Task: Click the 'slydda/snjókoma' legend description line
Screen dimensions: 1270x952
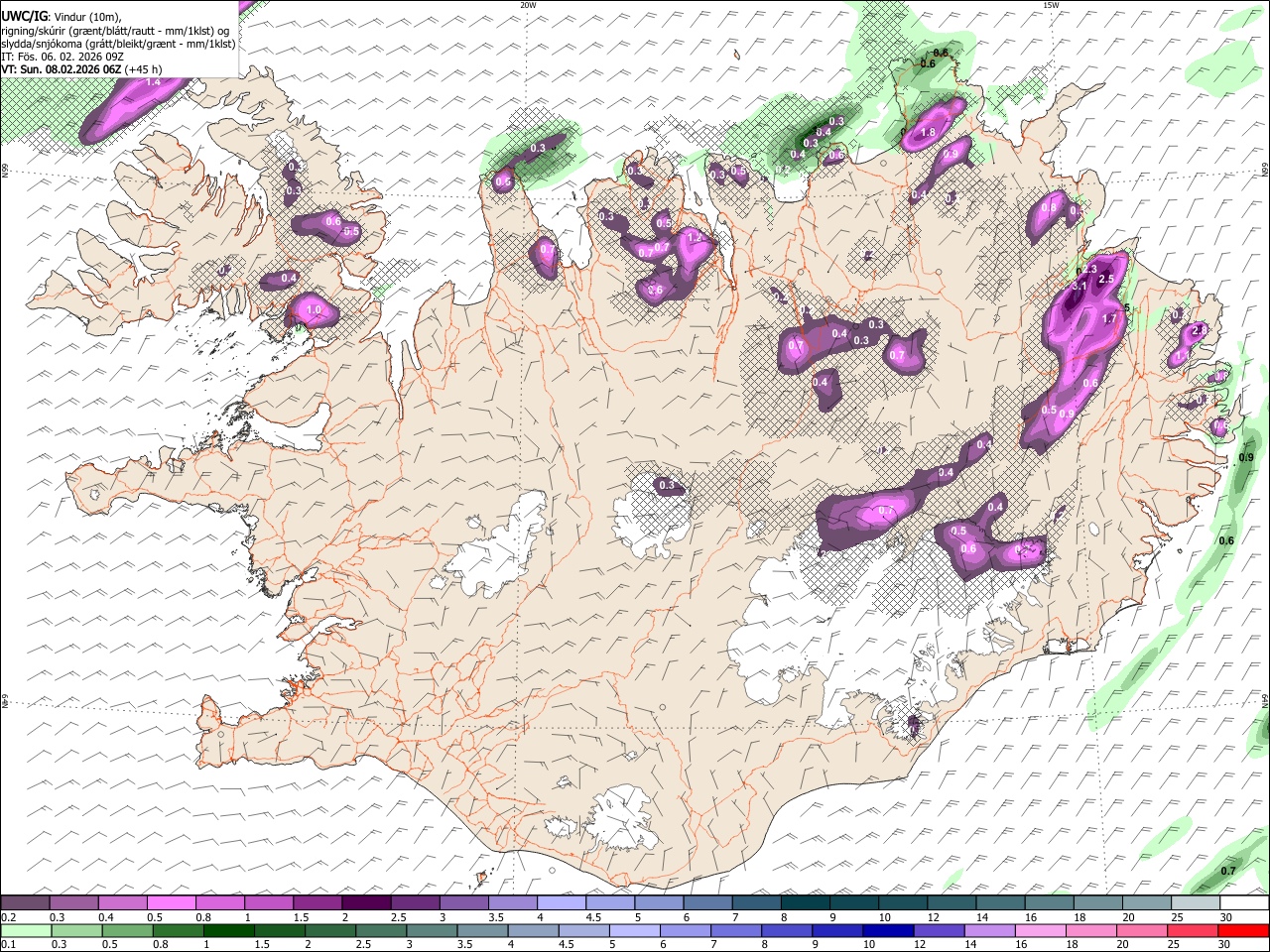Action: [x=118, y=43]
